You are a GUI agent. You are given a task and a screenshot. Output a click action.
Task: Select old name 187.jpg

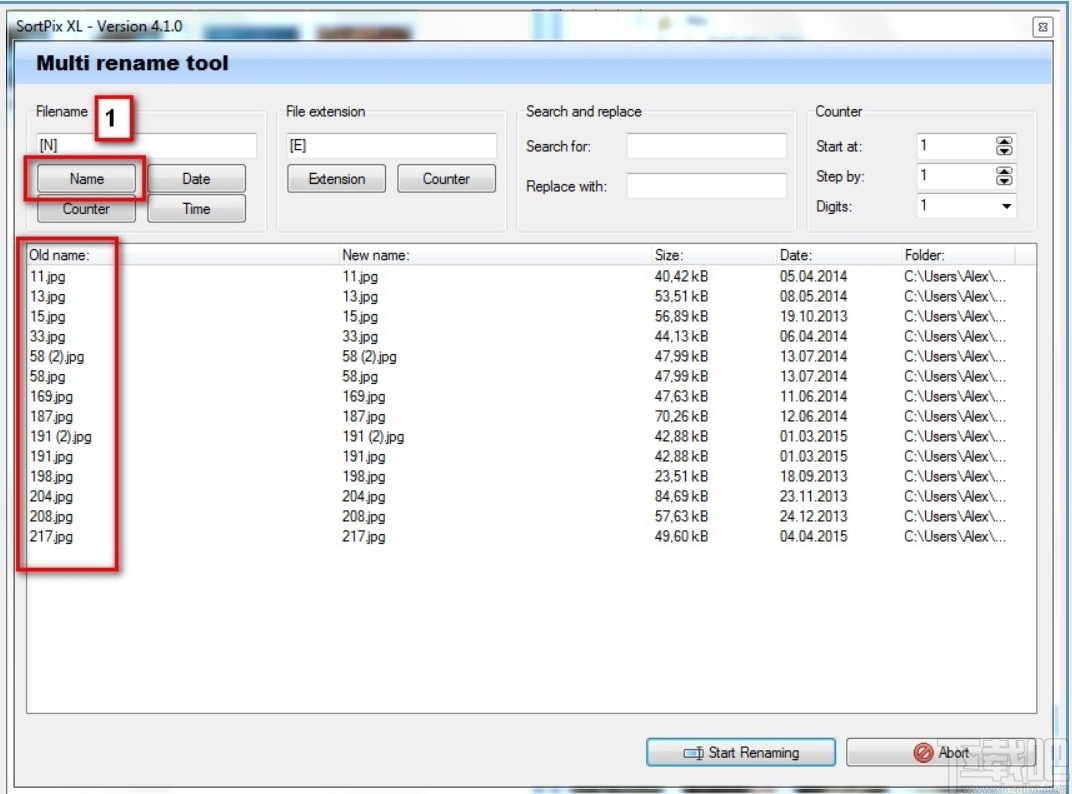[x=51, y=416]
